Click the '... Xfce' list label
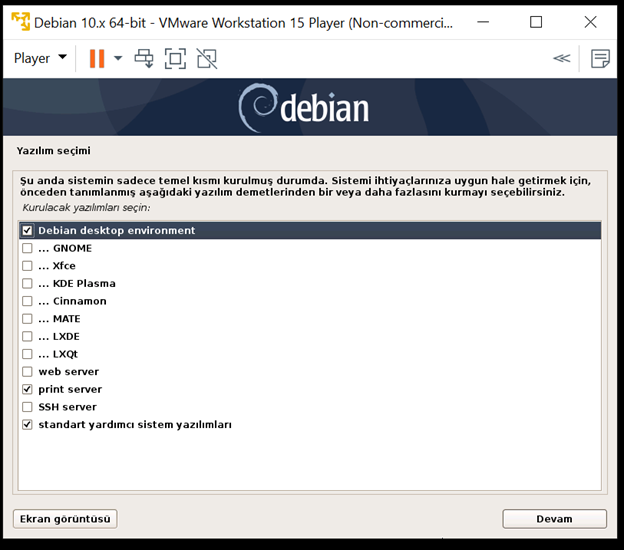This screenshot has width=624, height=550. point(57,265)
